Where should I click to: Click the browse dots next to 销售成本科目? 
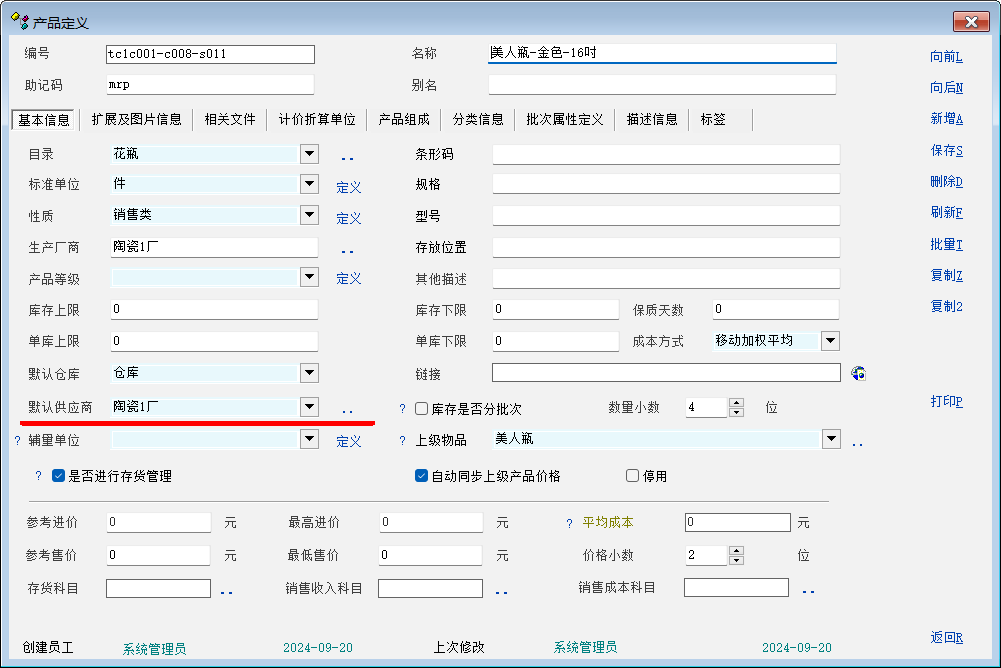[x=808, y=591]
